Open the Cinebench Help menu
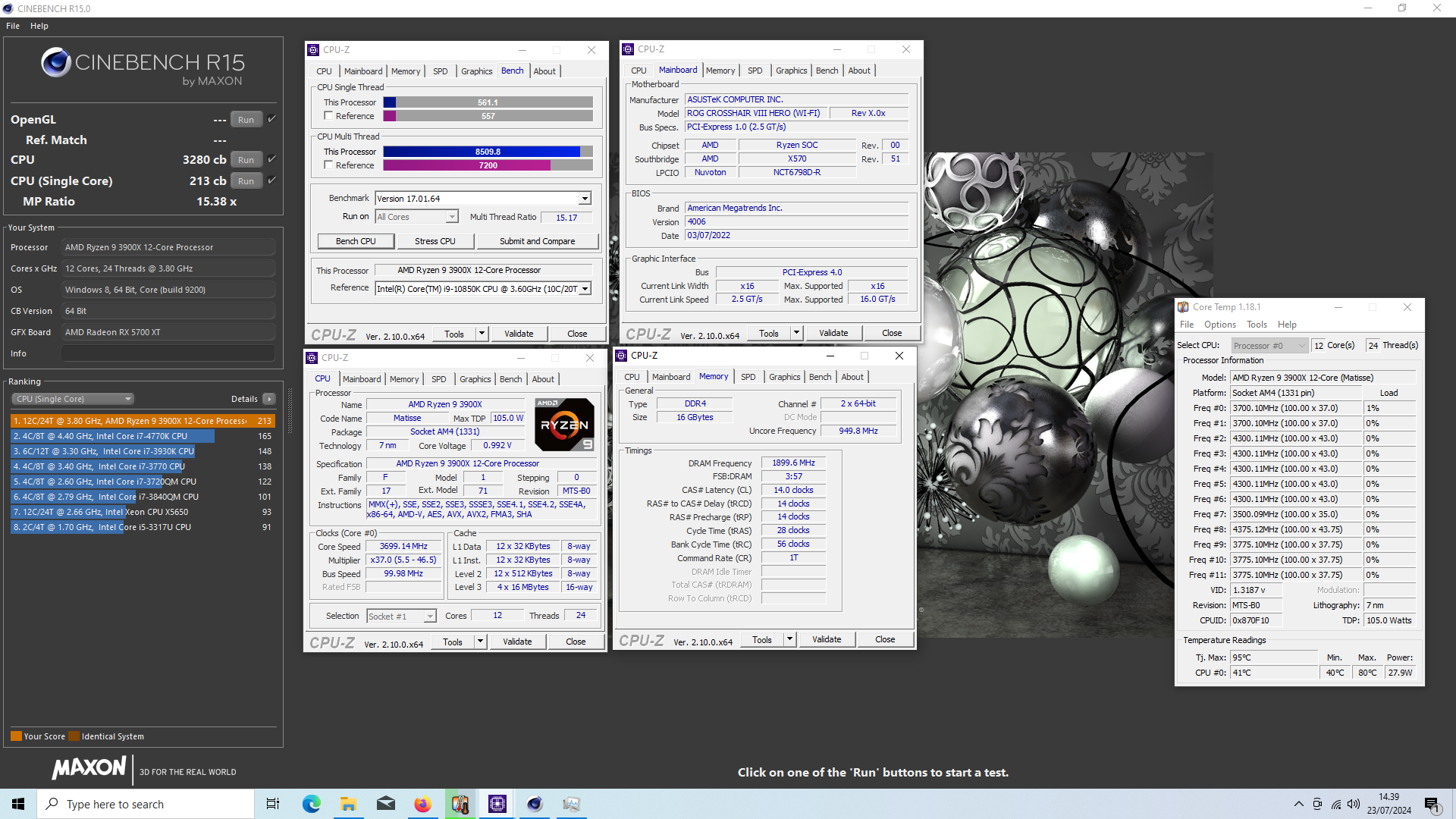The height and width of the screenshot is (819, 1456). coord(39,26)
